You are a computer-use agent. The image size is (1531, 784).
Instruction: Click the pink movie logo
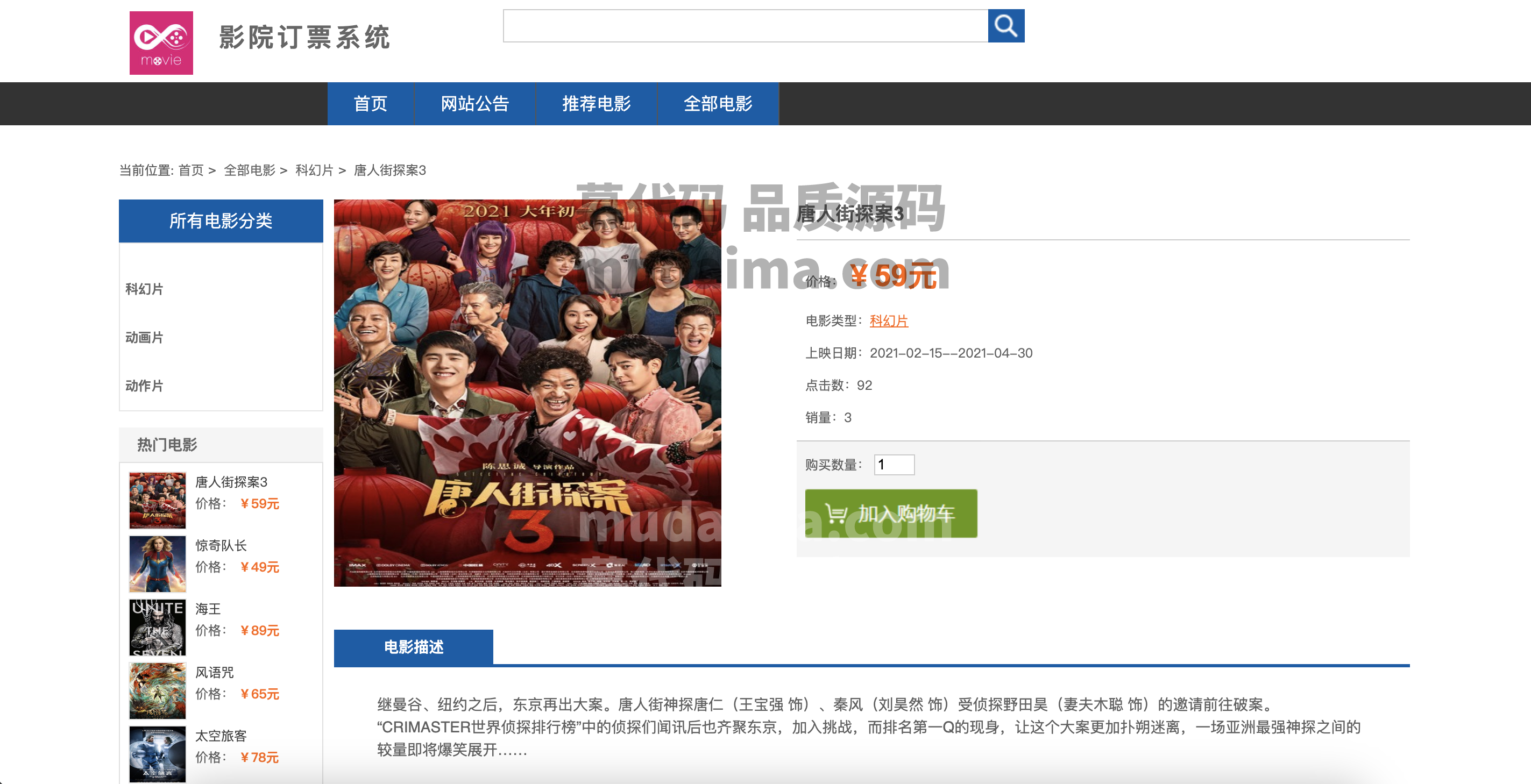[161, 43]
